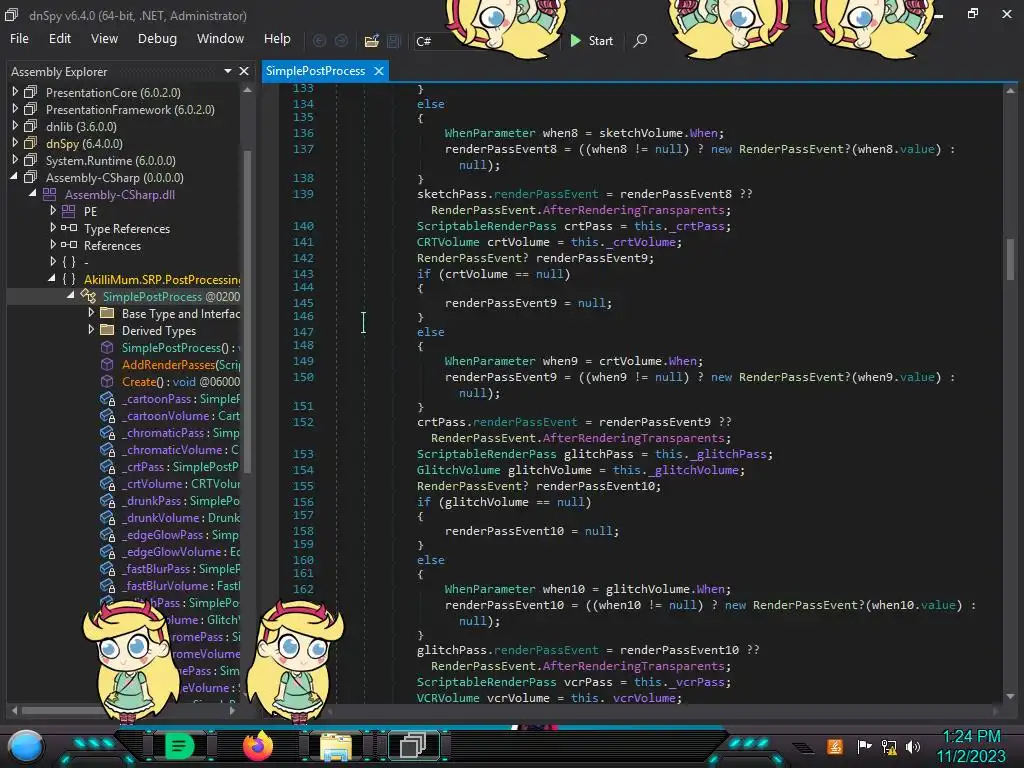Click the PE node icon
Screen dimensions: 1024x768
tap(69, 211)
